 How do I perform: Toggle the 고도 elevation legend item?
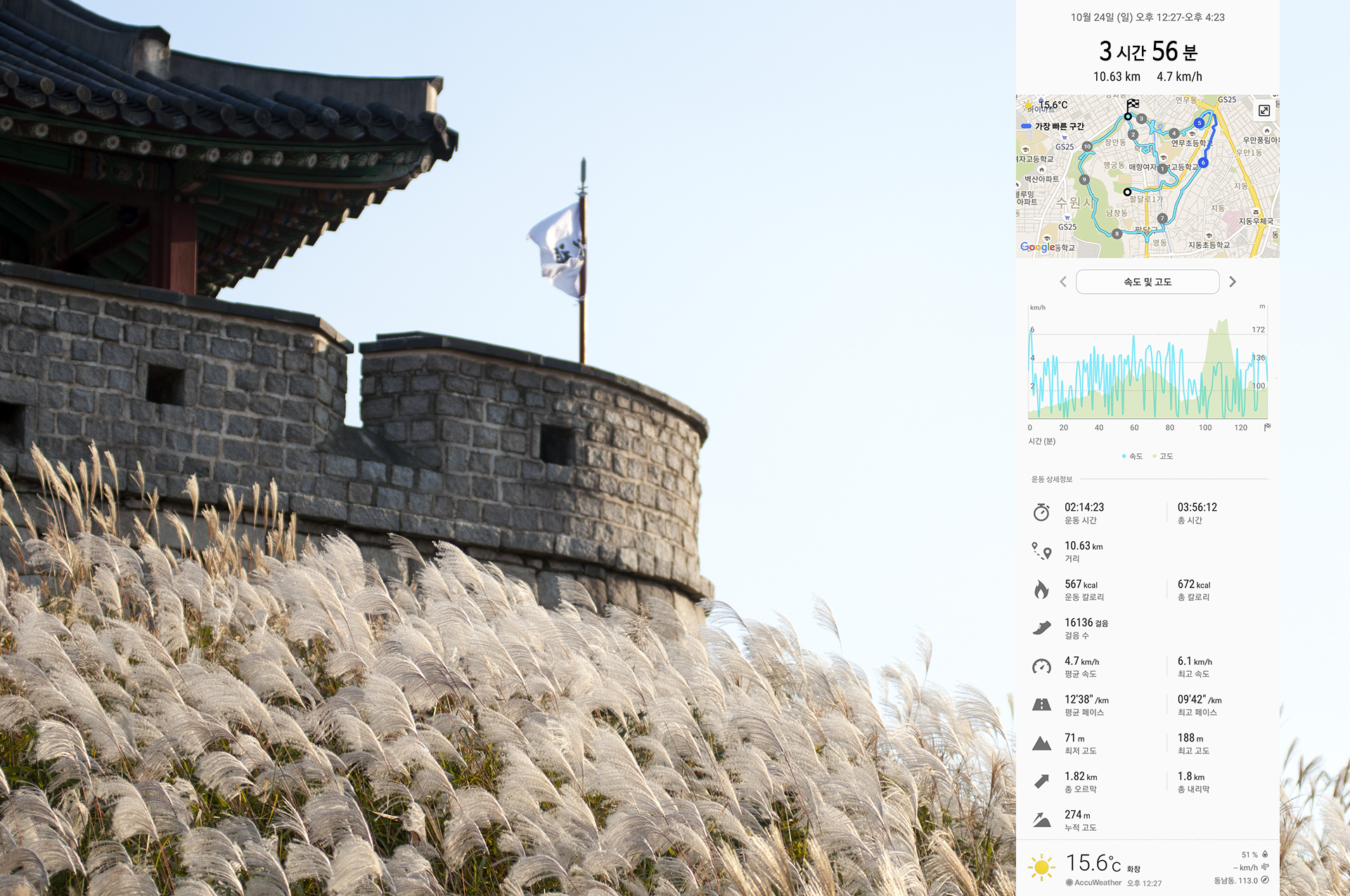click(1163, 456)
